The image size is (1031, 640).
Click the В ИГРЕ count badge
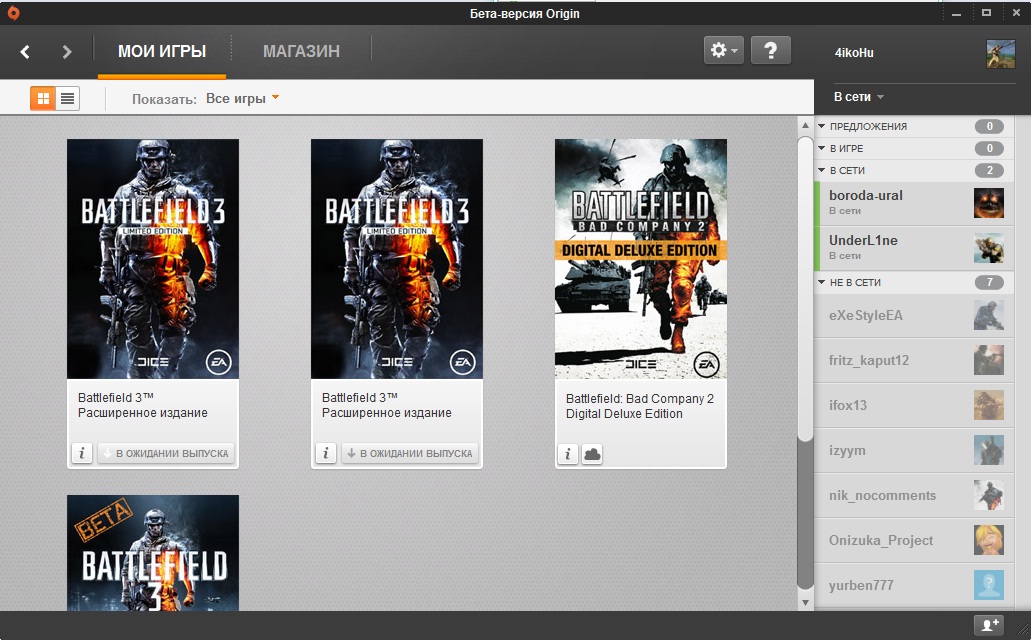[989, 148]
